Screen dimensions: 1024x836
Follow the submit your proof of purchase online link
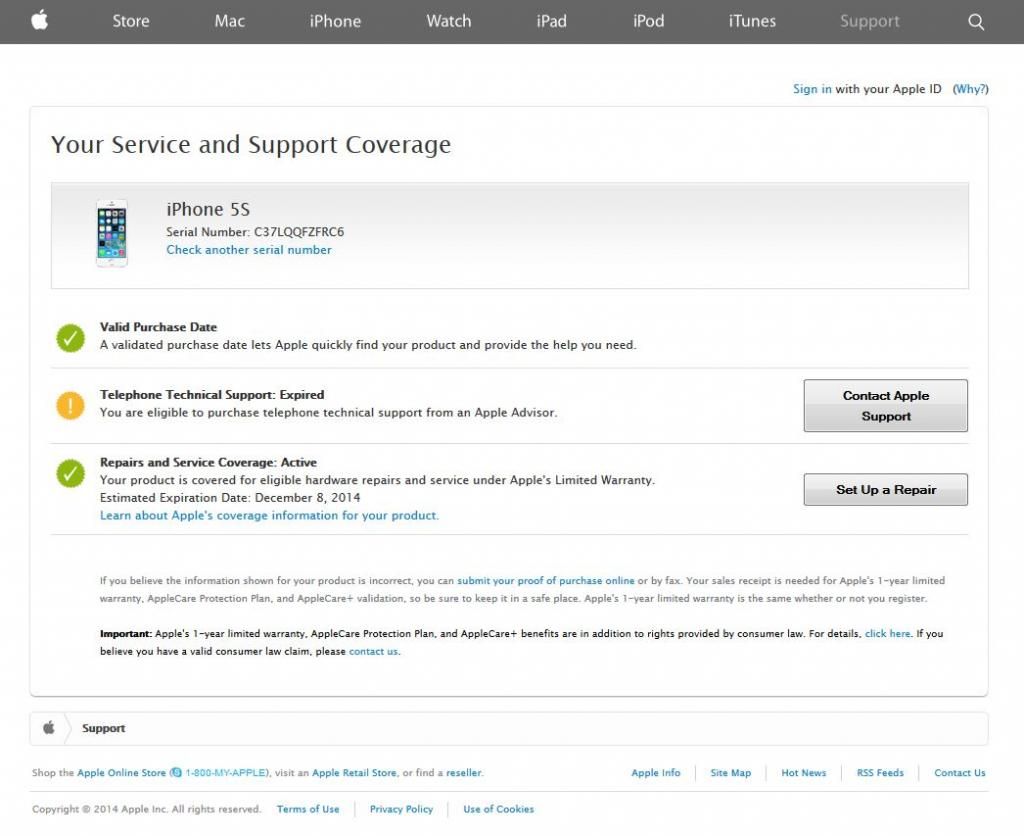click(x=546, y=580)
